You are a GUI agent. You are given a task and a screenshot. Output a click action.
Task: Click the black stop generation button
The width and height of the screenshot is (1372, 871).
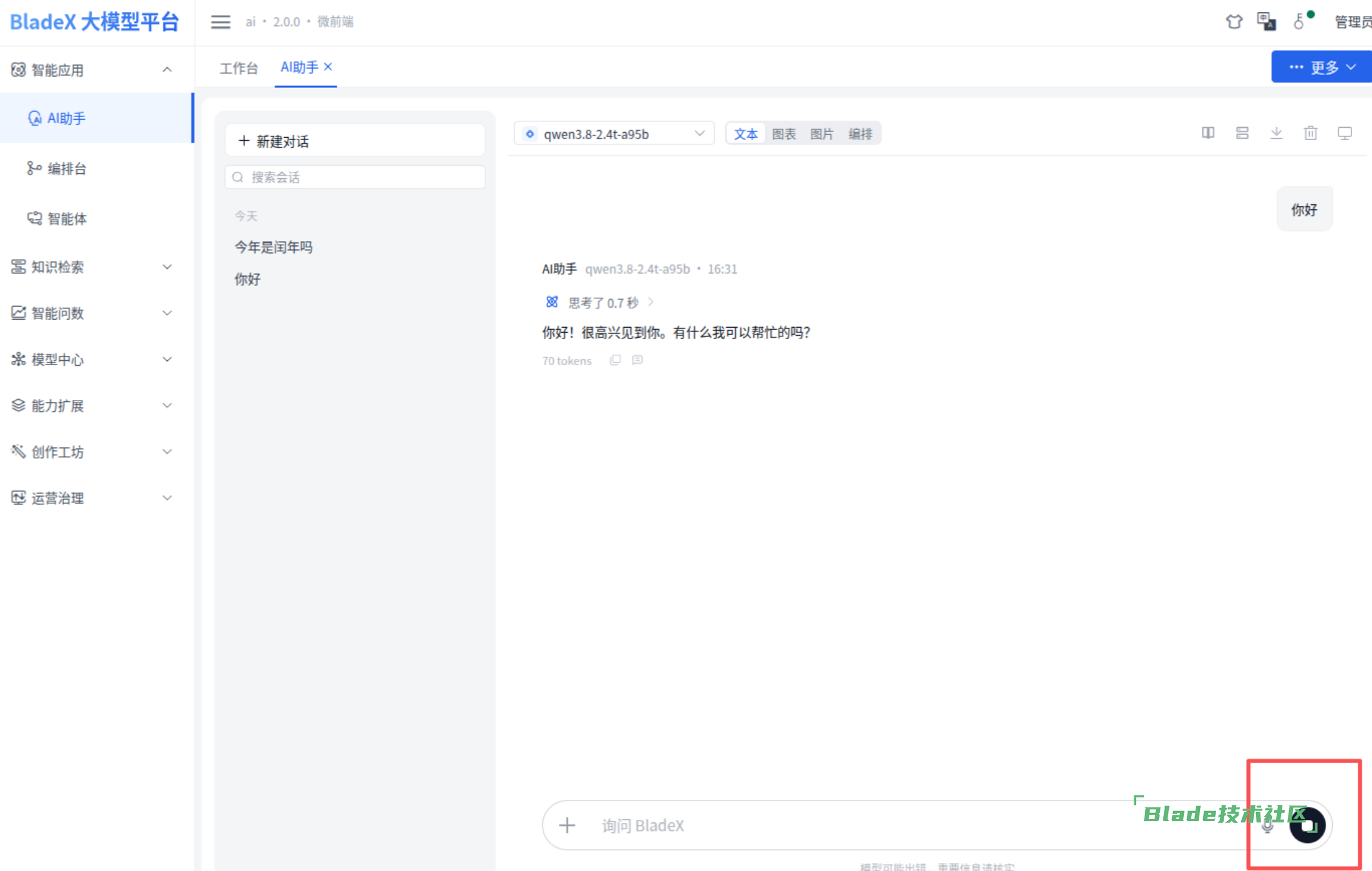click(1307, 826)
